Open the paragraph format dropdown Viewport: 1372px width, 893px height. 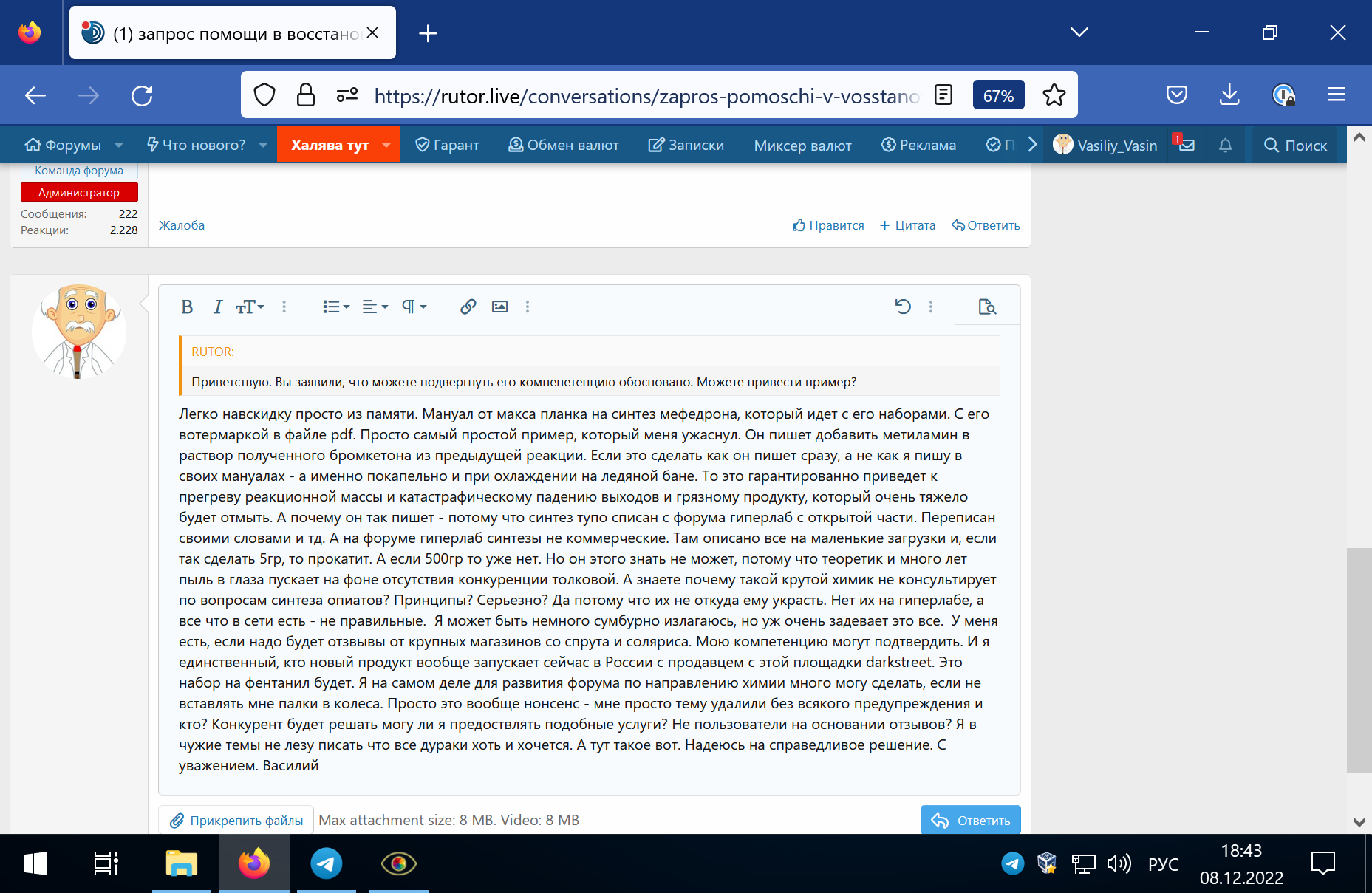(414, 307)
